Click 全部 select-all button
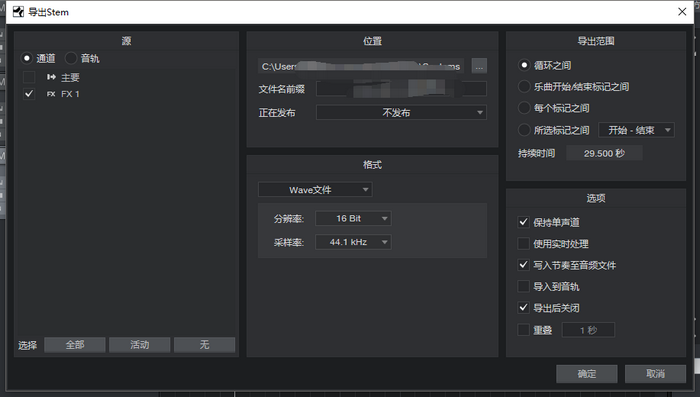 (x=75, y=345)
